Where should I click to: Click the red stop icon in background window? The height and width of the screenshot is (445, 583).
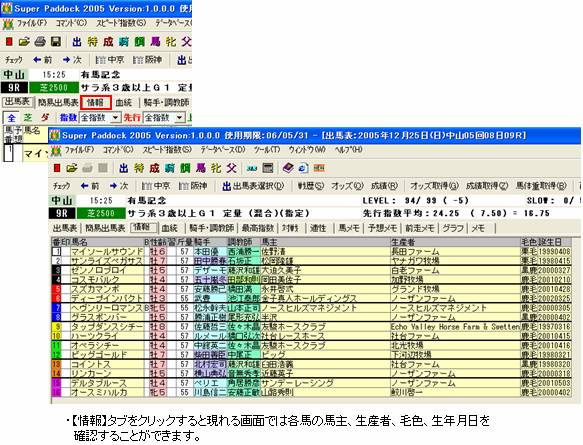point(9,42)
